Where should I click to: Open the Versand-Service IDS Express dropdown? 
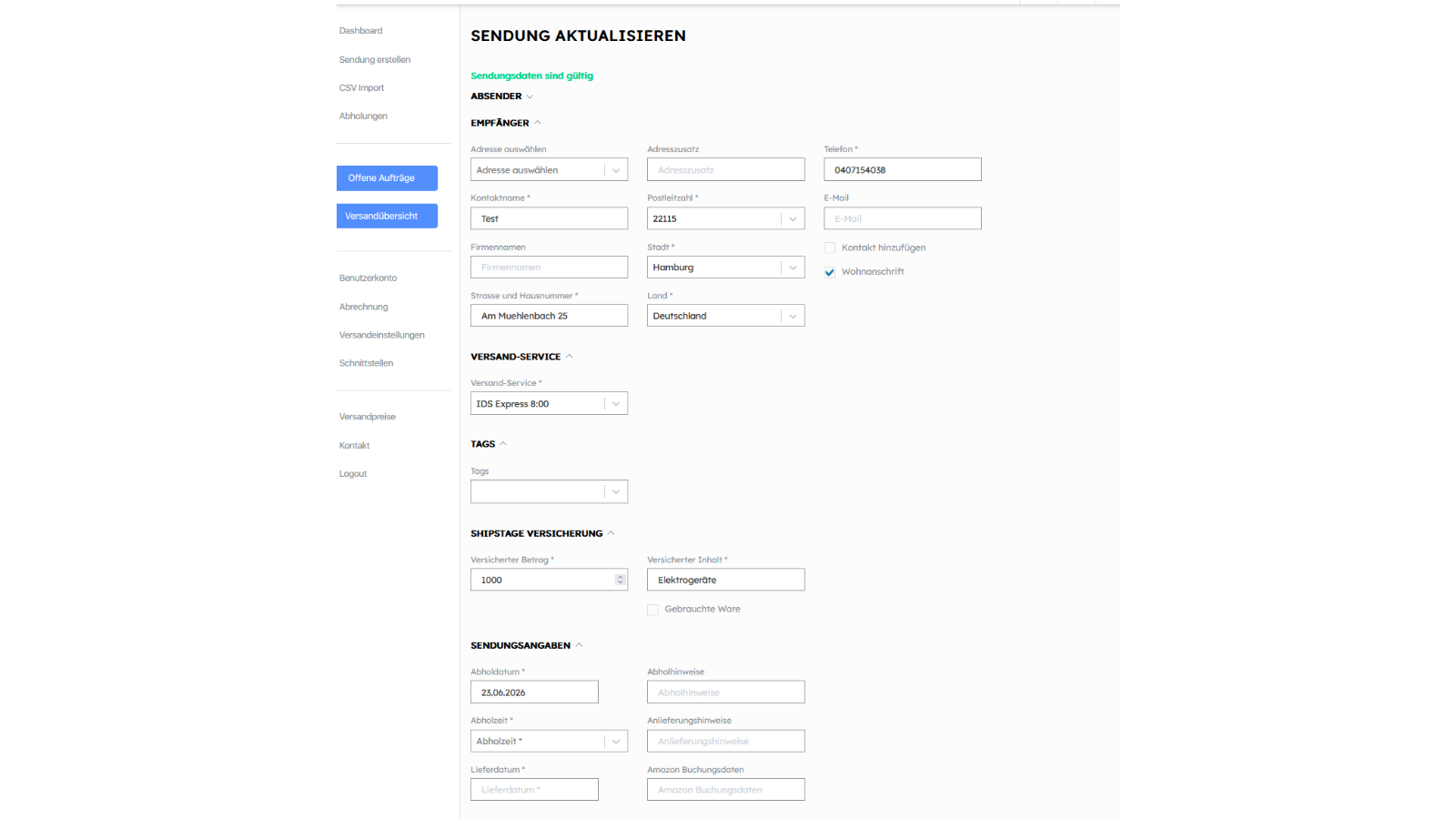pyautogui.click(x=549, y=404)
